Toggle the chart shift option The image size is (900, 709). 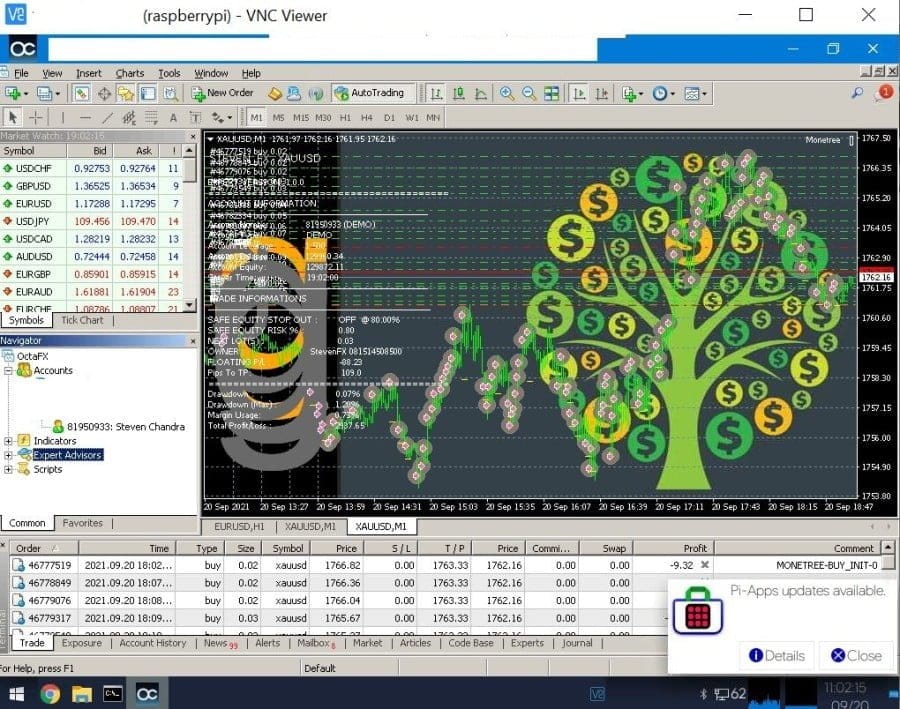(x=600, y=92)
